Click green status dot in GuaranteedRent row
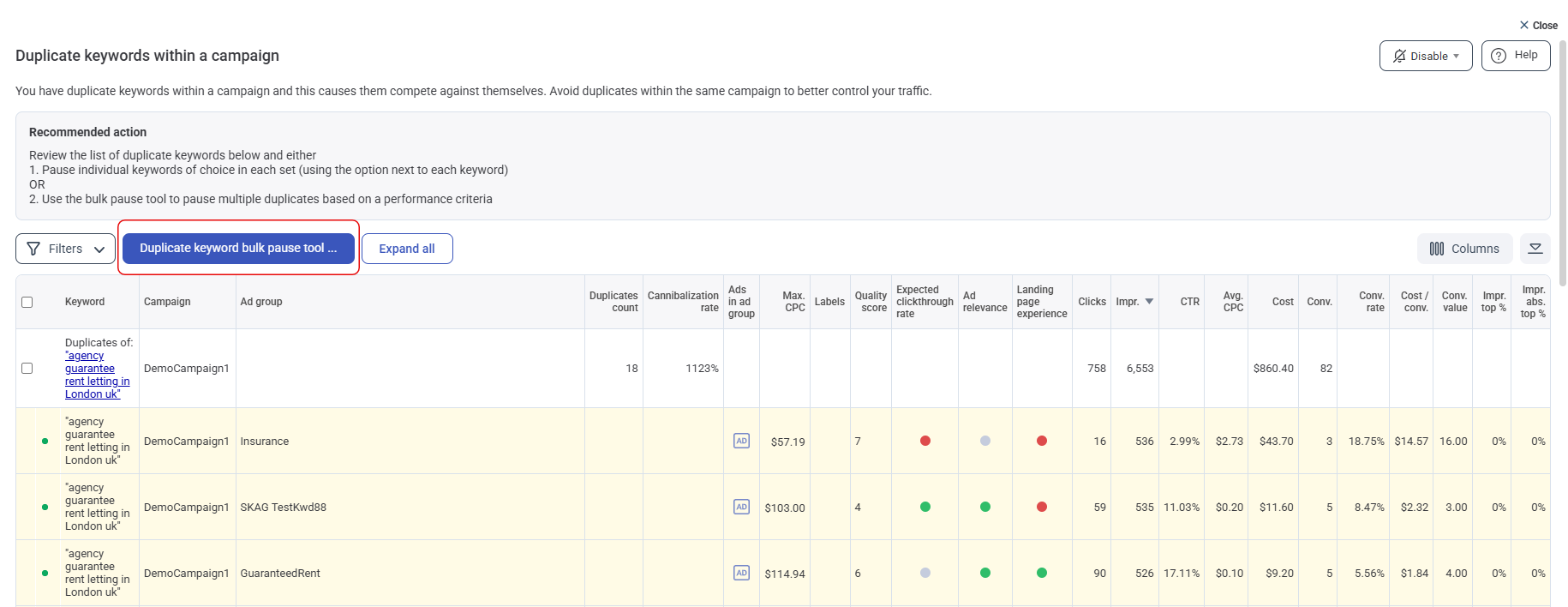 45,574
